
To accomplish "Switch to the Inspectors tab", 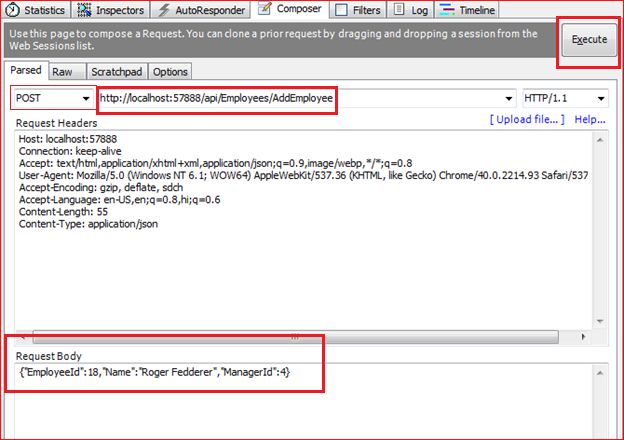I will point(111,10).
